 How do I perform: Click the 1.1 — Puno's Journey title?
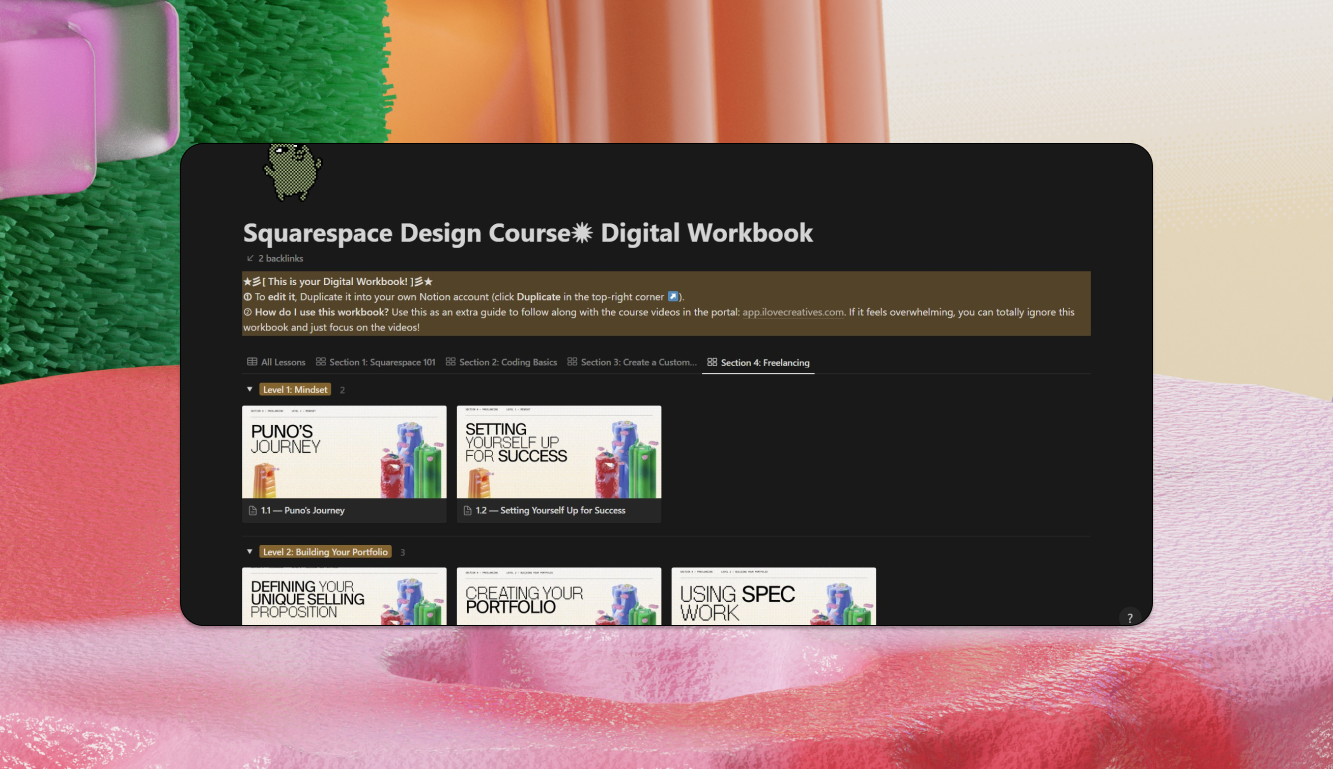tap(303, 510)
